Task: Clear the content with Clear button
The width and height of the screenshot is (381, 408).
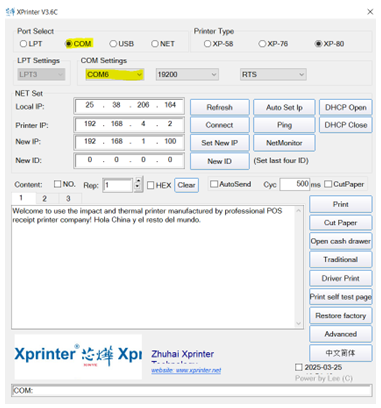Action: coord(186,185)
